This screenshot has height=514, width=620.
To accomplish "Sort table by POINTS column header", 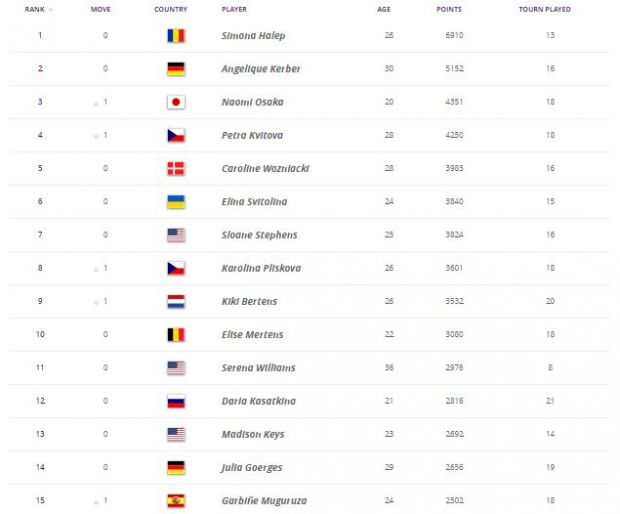I will (x=449, y=9).
